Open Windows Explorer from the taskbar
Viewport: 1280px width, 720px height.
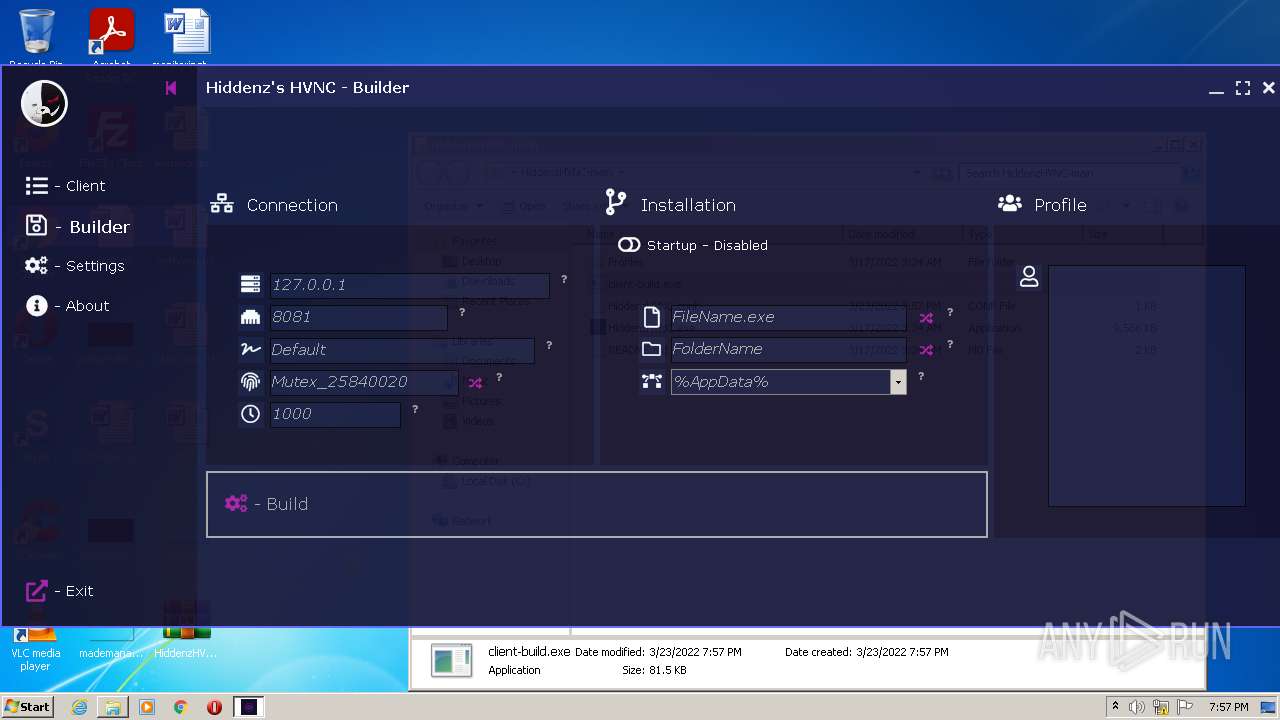tap(113, 707)
